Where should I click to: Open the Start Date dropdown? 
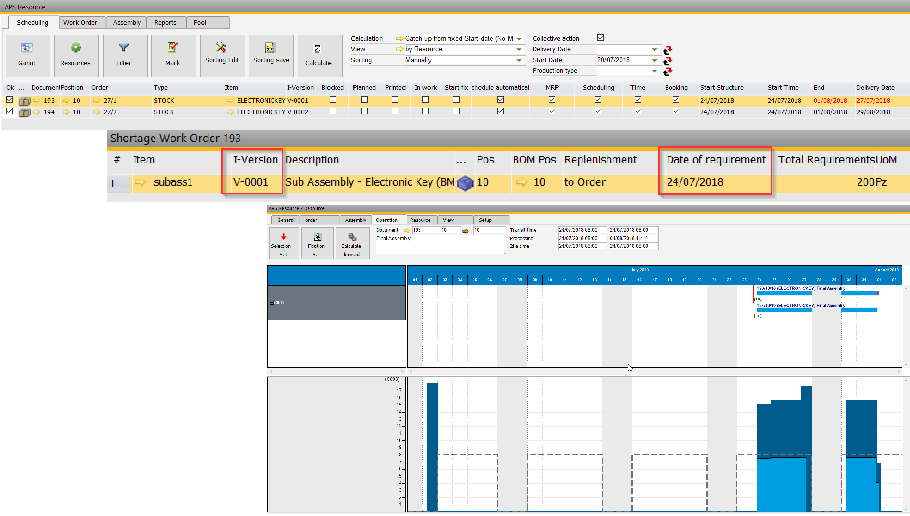(655, 60)
